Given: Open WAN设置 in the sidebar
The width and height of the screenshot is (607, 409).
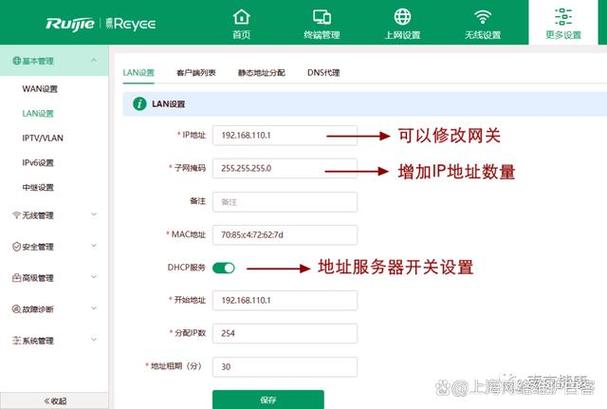Looking at the screenshot, I should pos(40,89).
